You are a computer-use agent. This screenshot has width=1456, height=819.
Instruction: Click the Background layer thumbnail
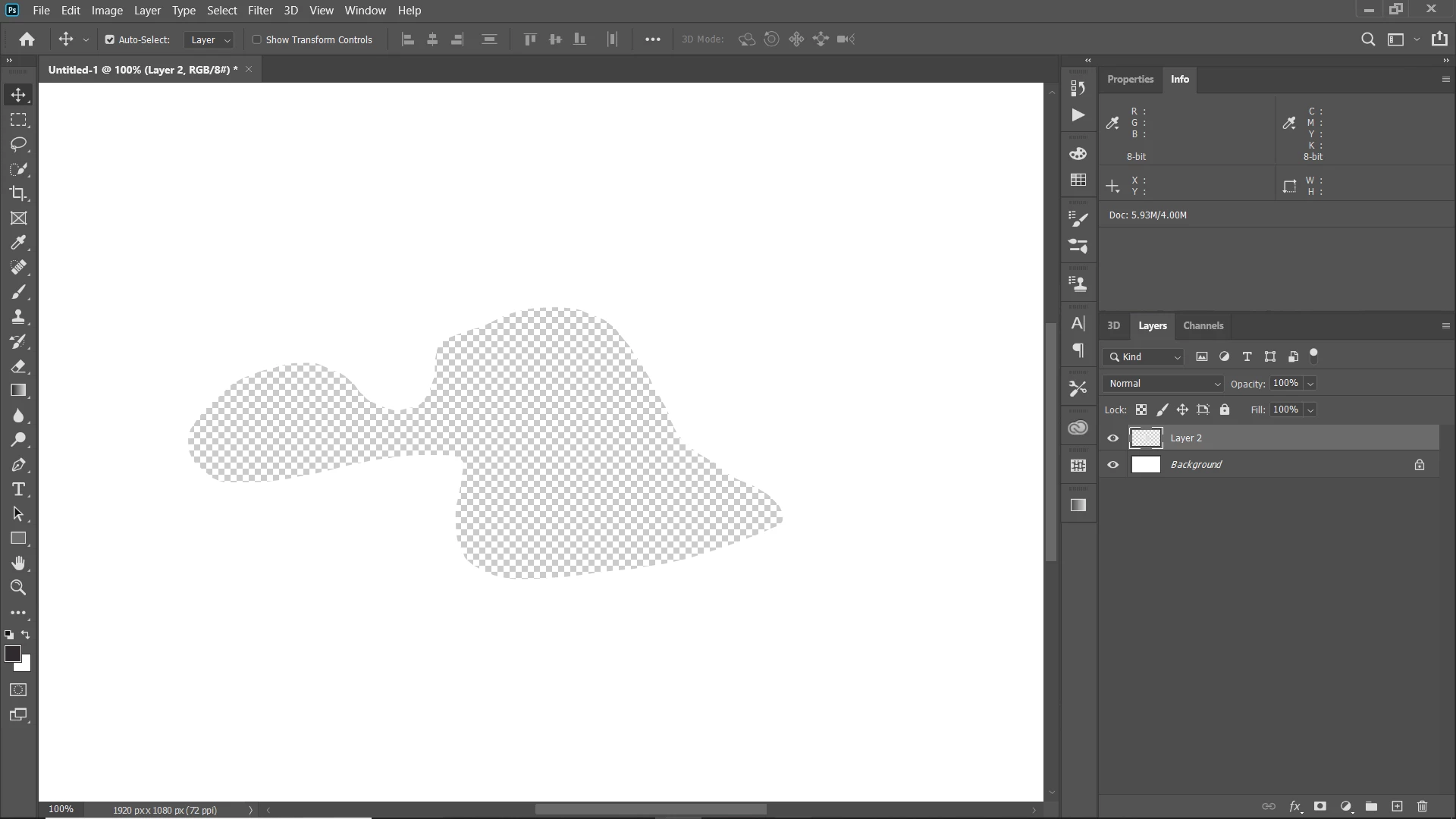pos(1146,465)
